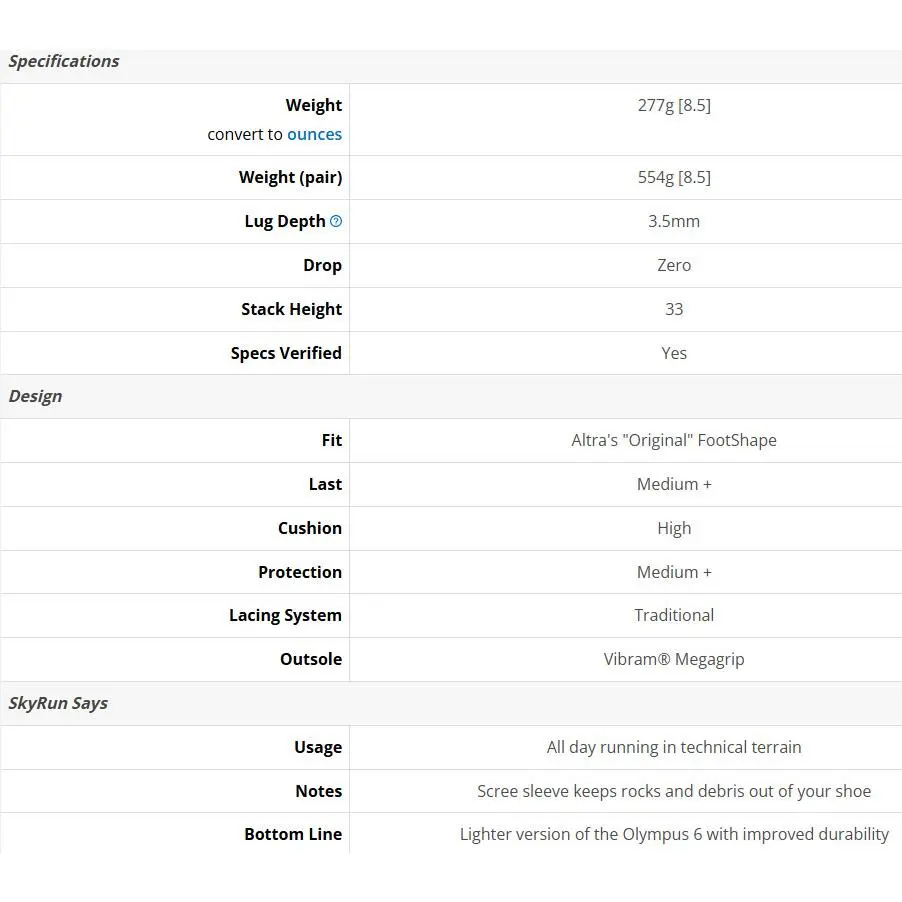
Task: Select the Altra's "Original" FootShape fit text
Action: click(674, 441)
